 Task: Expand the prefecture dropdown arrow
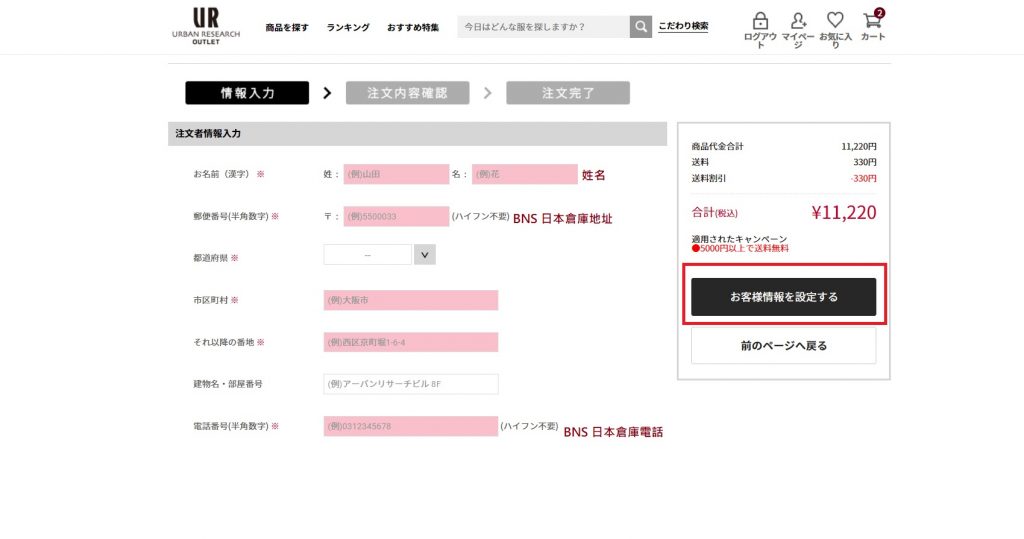tap(424, 255)
